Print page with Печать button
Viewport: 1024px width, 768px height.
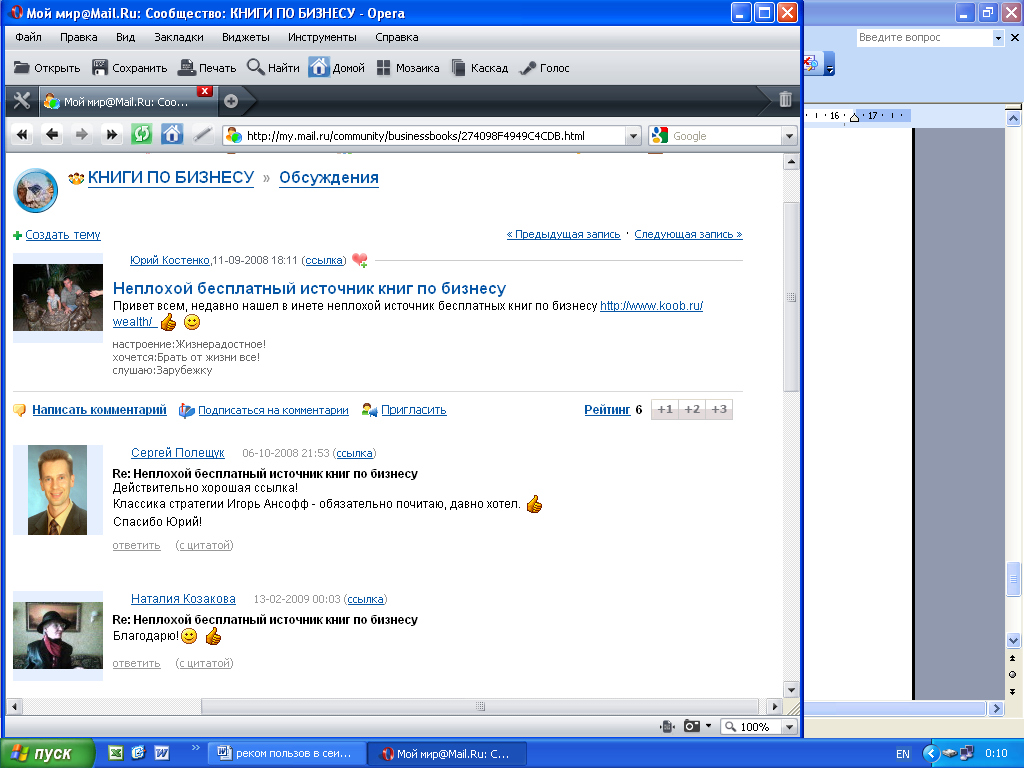coord(207,68)
